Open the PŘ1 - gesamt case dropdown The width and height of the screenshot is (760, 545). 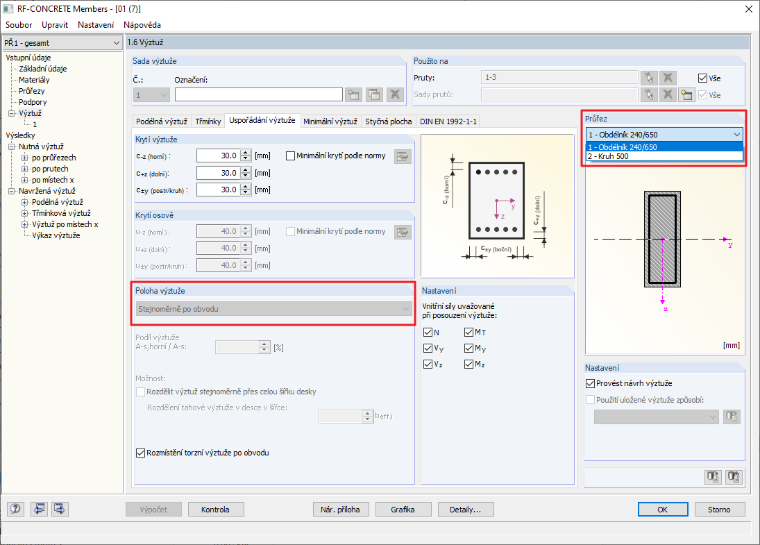pyautogui.click(x=62, y=43)
